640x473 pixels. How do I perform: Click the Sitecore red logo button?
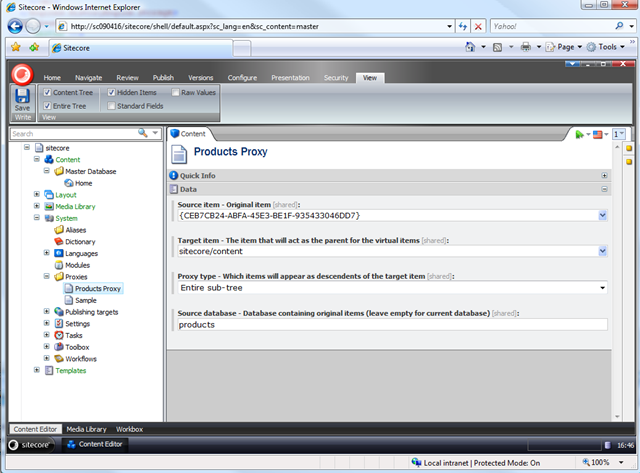pyautogui.click(x=22, y=74)
